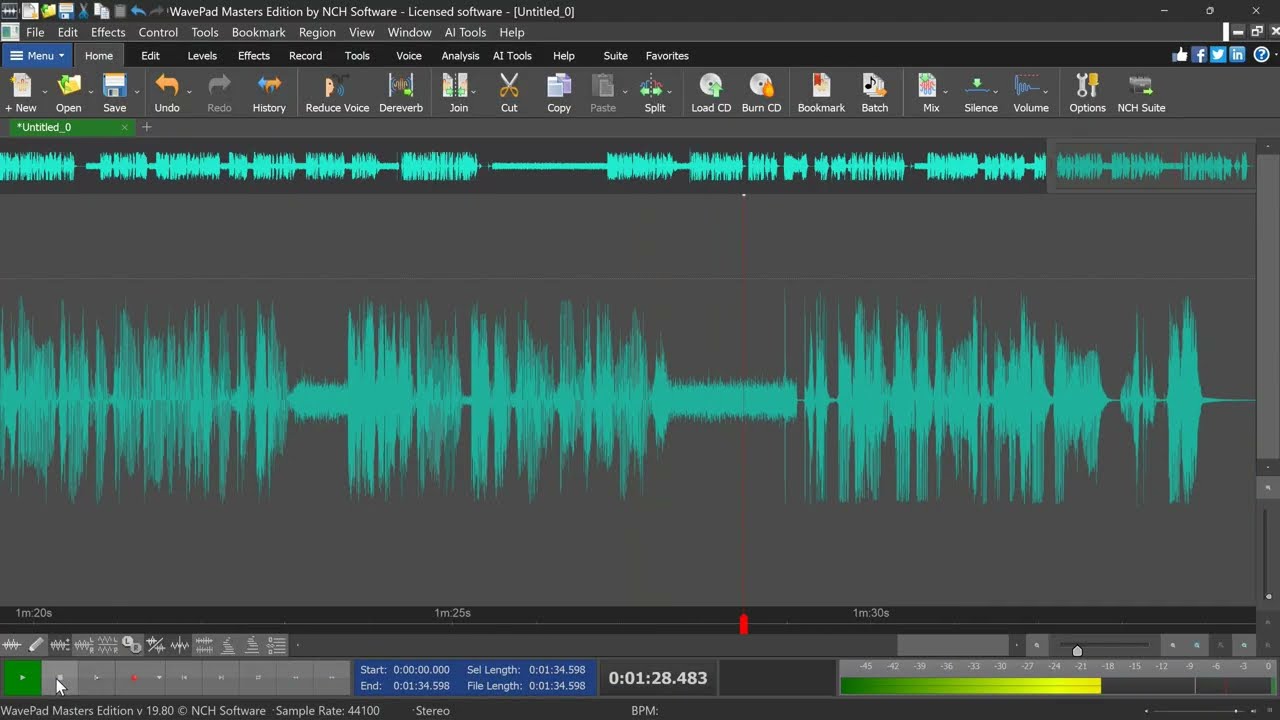This screenshot has width=1280, height=720.
Task: Expand the Undo dropdown arrow
Action: 189,92
